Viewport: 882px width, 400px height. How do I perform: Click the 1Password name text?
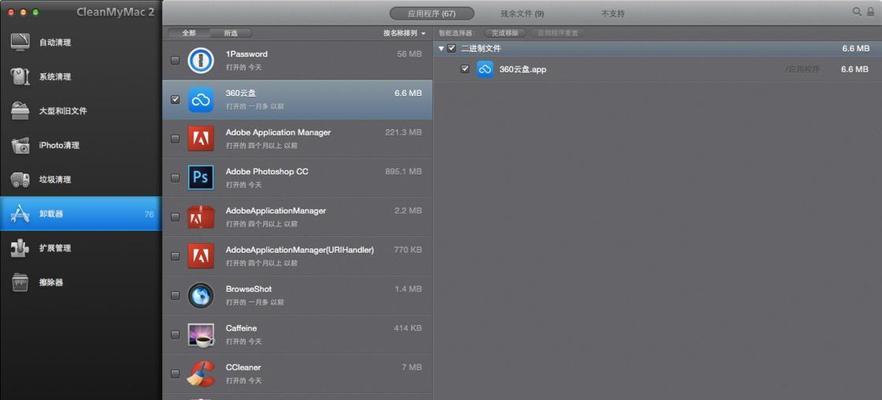click(246, 54)
